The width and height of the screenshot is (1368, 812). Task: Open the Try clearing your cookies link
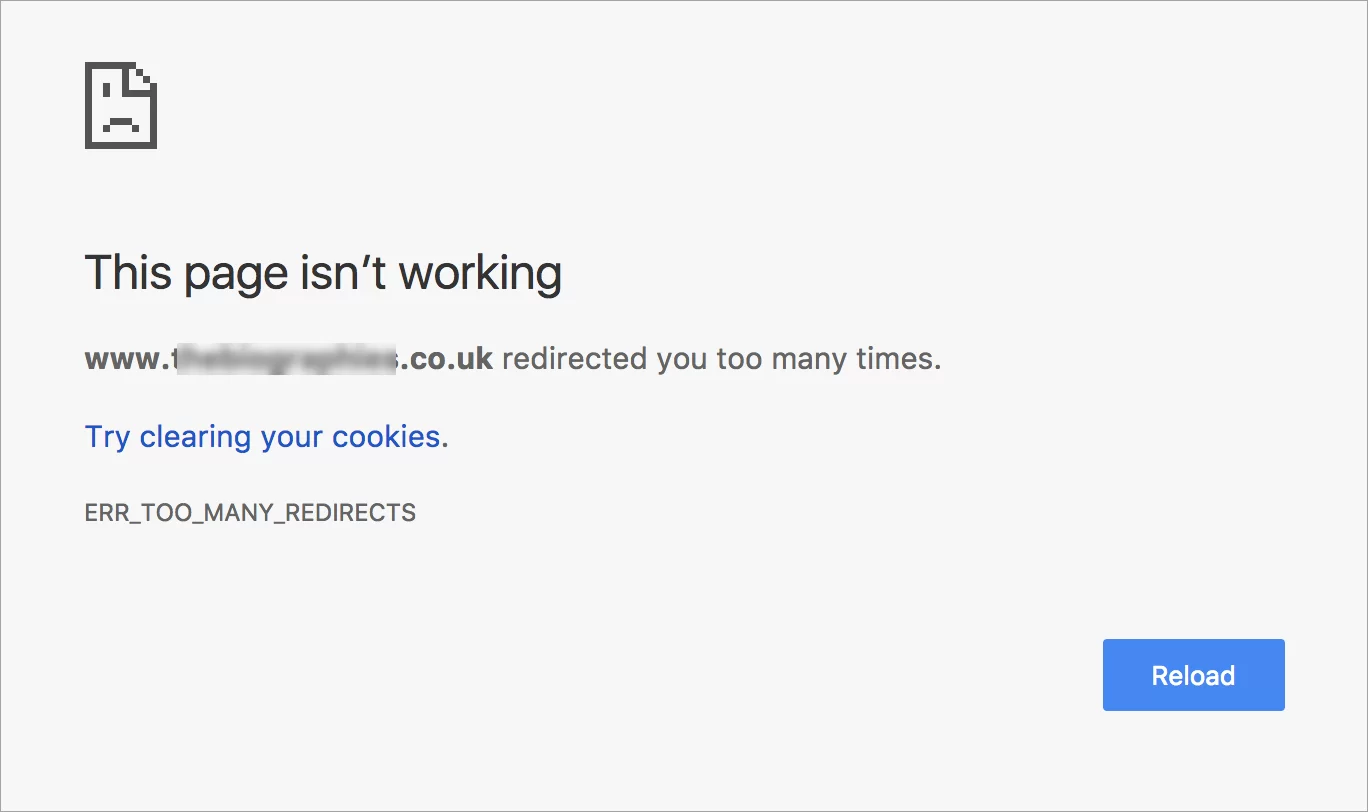pos(264,436)
